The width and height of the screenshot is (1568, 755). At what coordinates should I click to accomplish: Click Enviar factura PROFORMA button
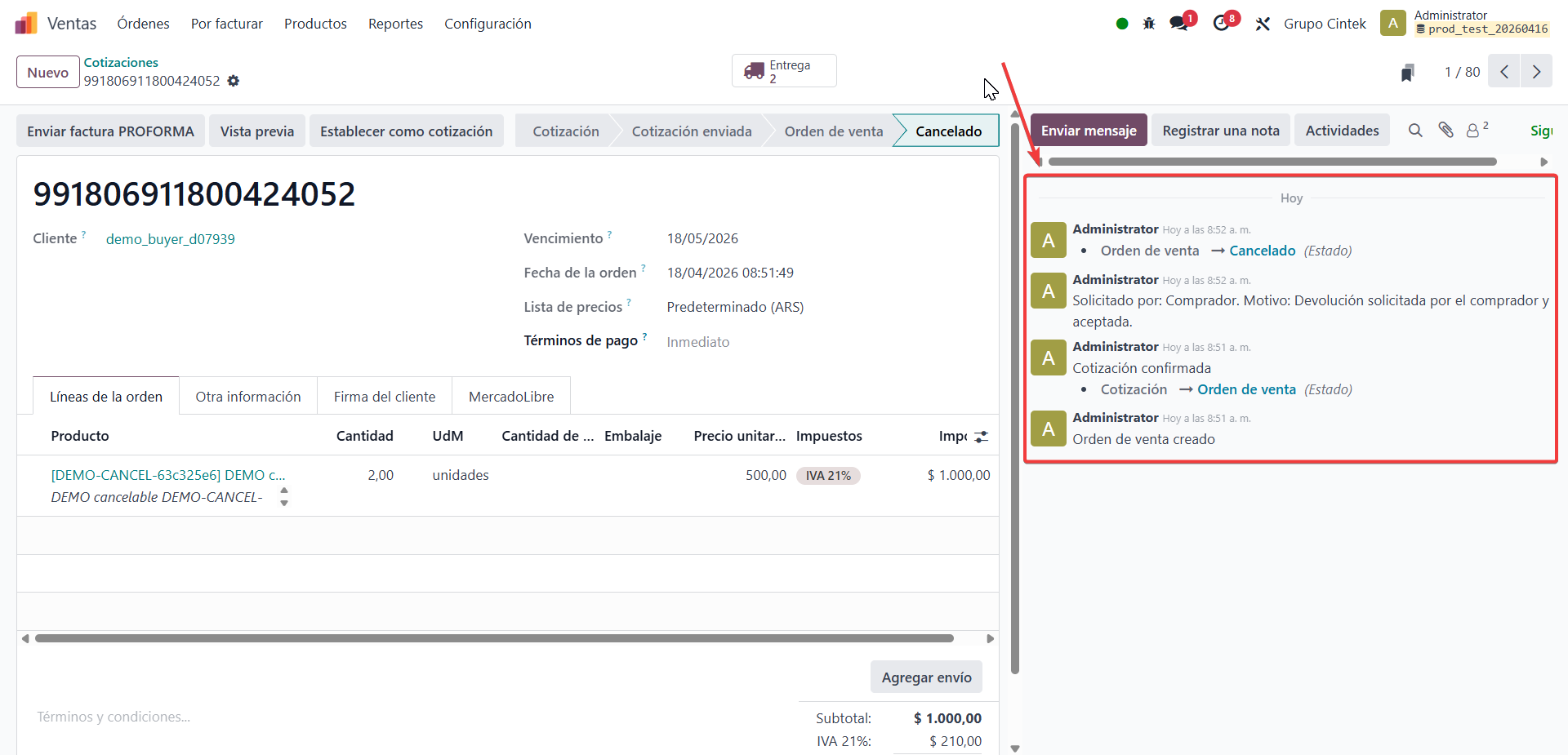point(110,131)
